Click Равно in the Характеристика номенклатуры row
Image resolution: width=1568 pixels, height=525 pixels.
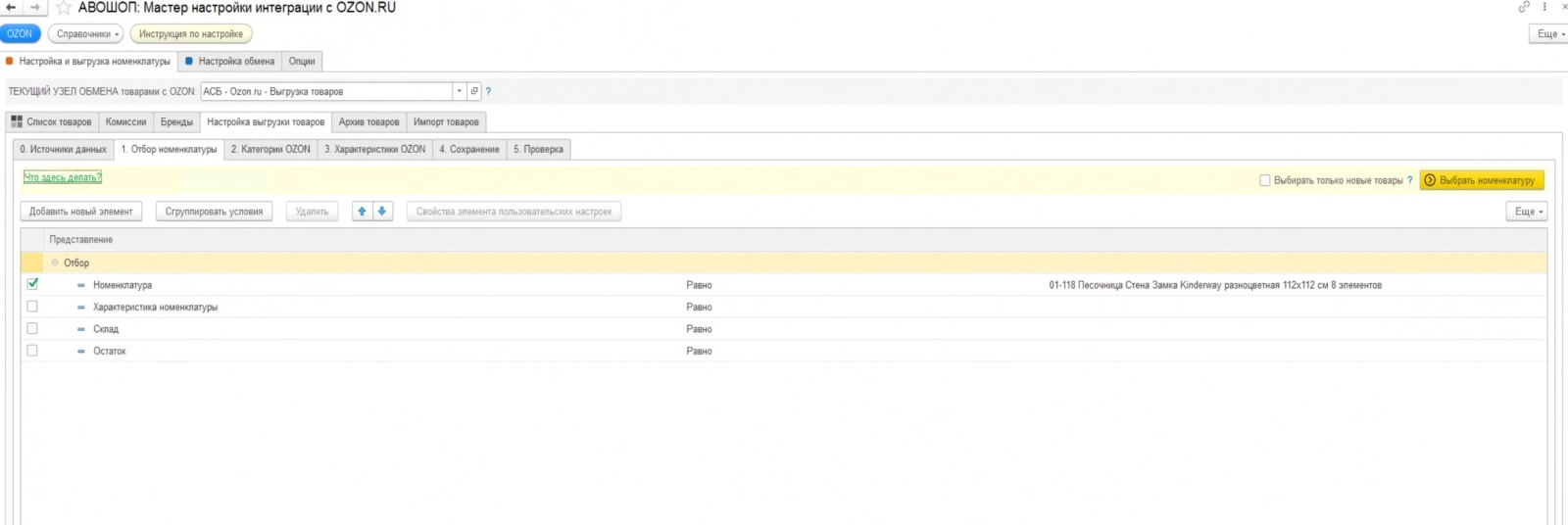click(x=699, y=308)
